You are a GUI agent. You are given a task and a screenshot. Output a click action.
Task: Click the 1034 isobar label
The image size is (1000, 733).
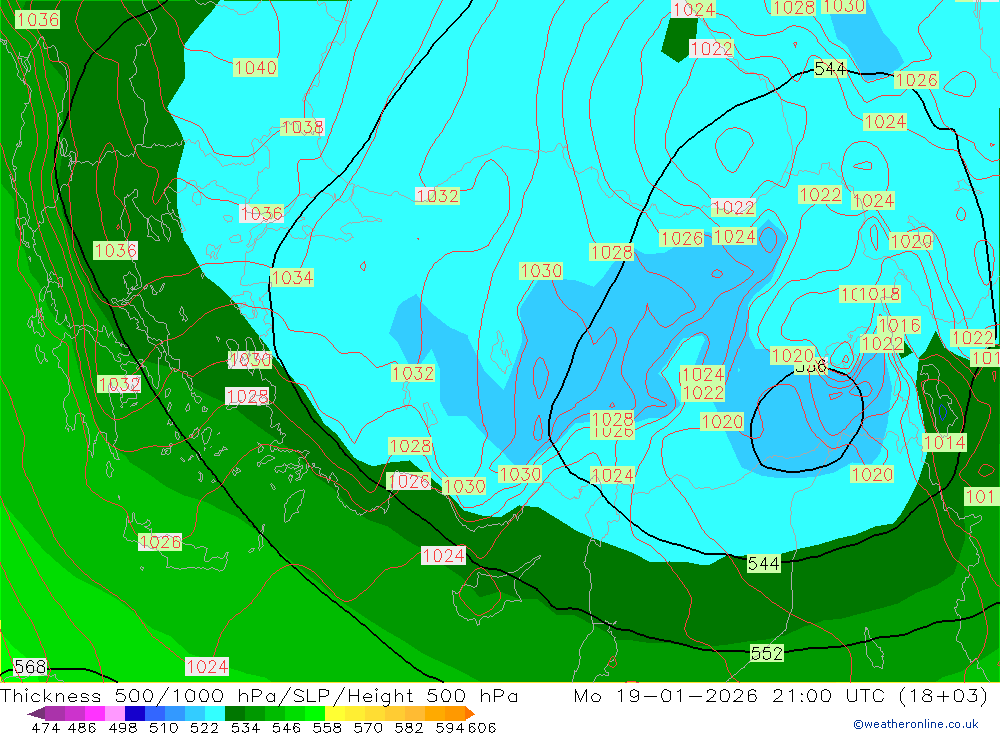pos(292,278)
